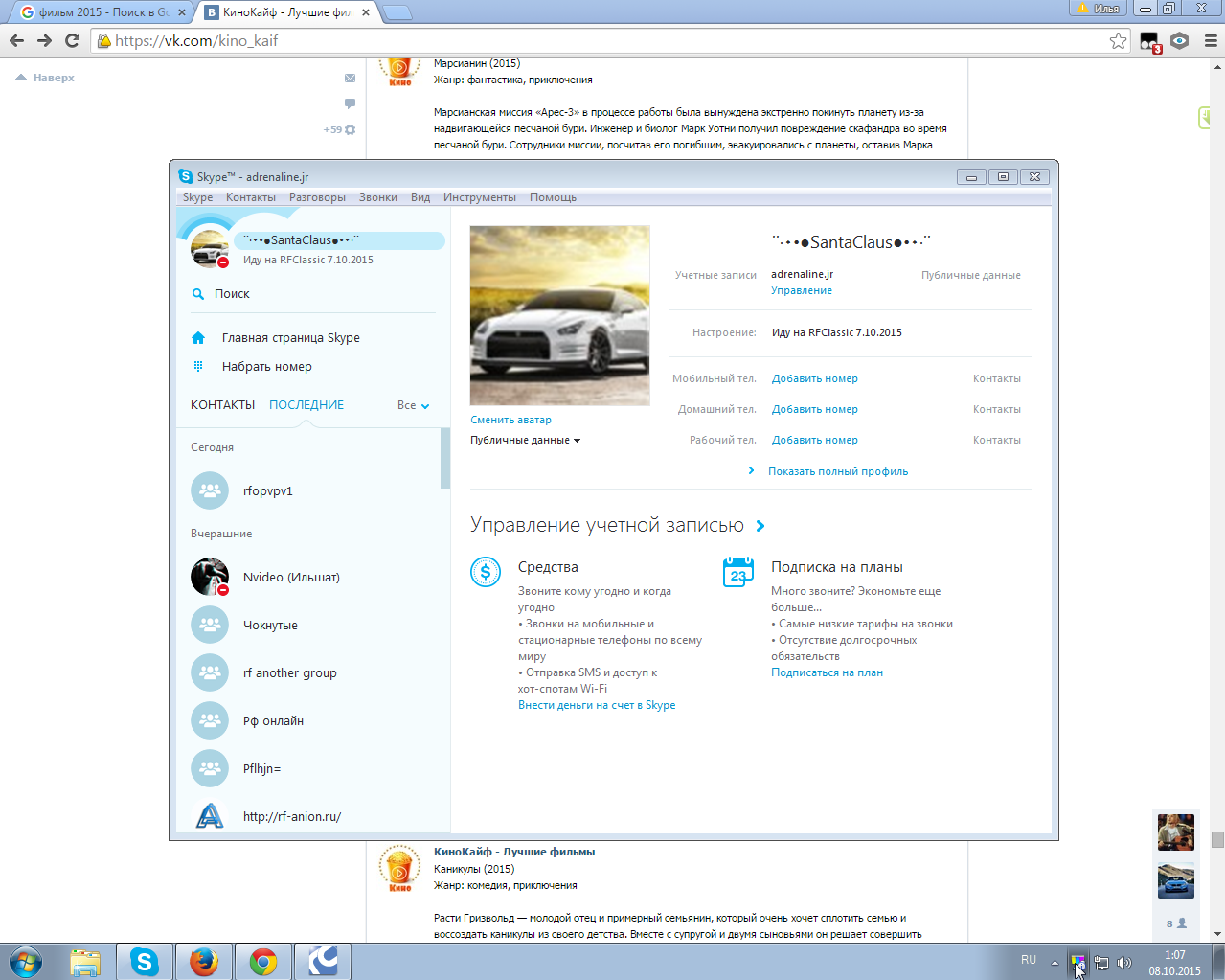Open the Помощь menu
The width and height of the screenshot is (1225, 980).
[x=554, y=197]
